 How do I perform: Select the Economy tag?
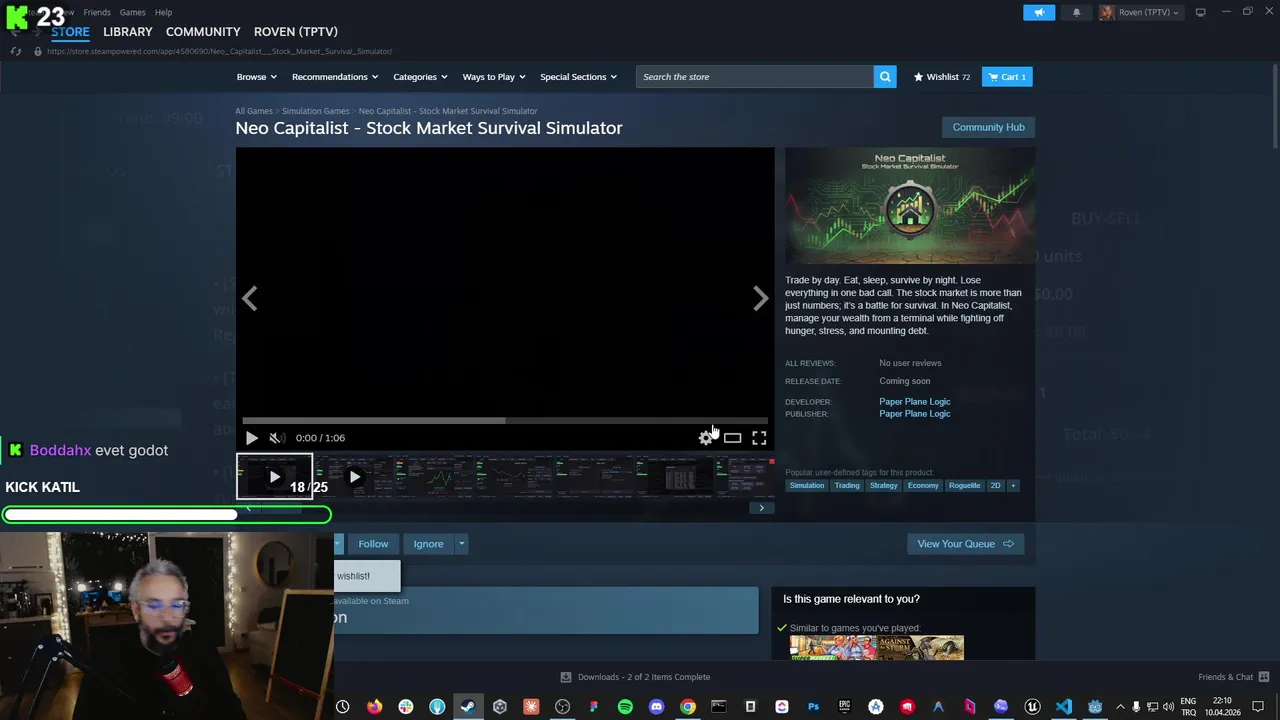[x=923, y=486]
